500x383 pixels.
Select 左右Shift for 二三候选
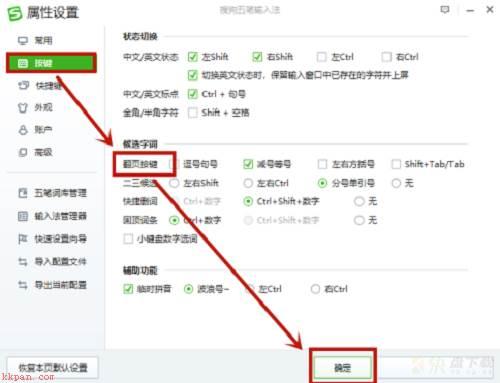tap(174, 183)
